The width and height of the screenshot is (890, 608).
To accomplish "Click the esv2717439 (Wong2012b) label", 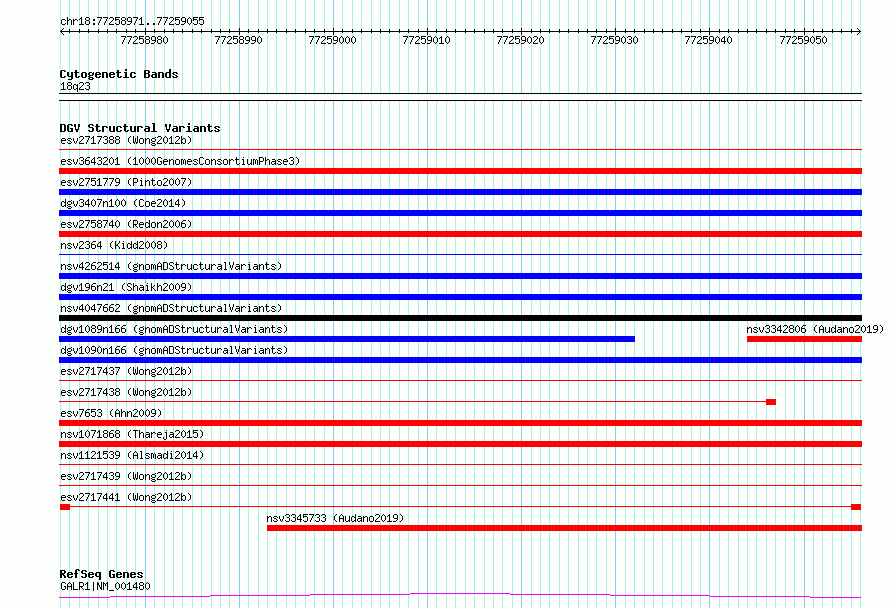I will (126, 476).
